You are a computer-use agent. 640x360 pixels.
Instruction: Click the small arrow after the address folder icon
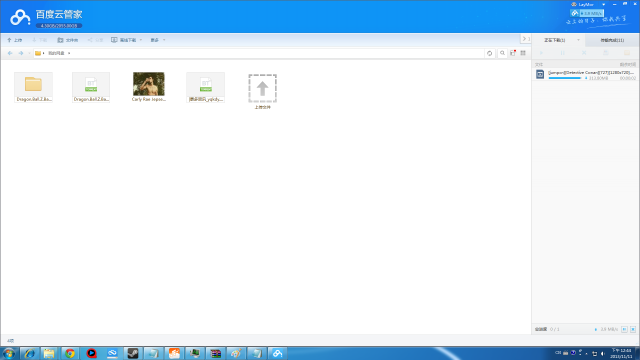click(x=44, y=53)
